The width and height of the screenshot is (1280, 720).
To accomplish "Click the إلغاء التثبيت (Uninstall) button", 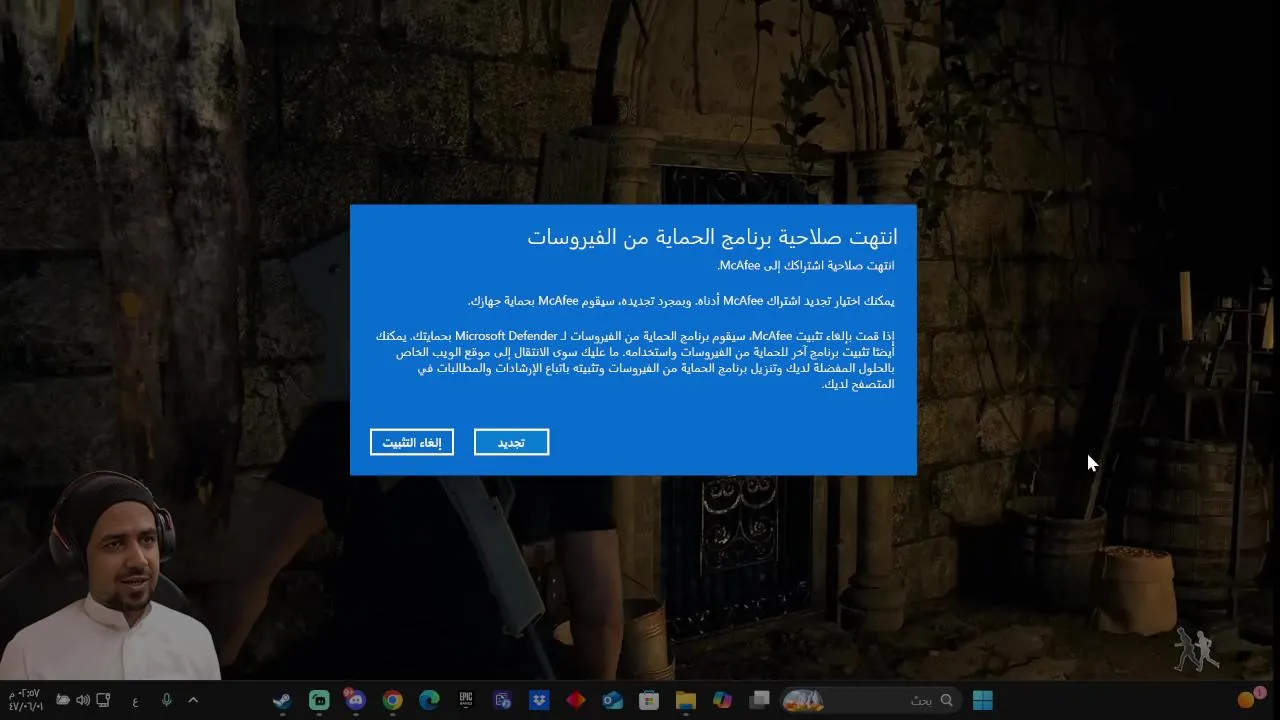I will 412,442.
